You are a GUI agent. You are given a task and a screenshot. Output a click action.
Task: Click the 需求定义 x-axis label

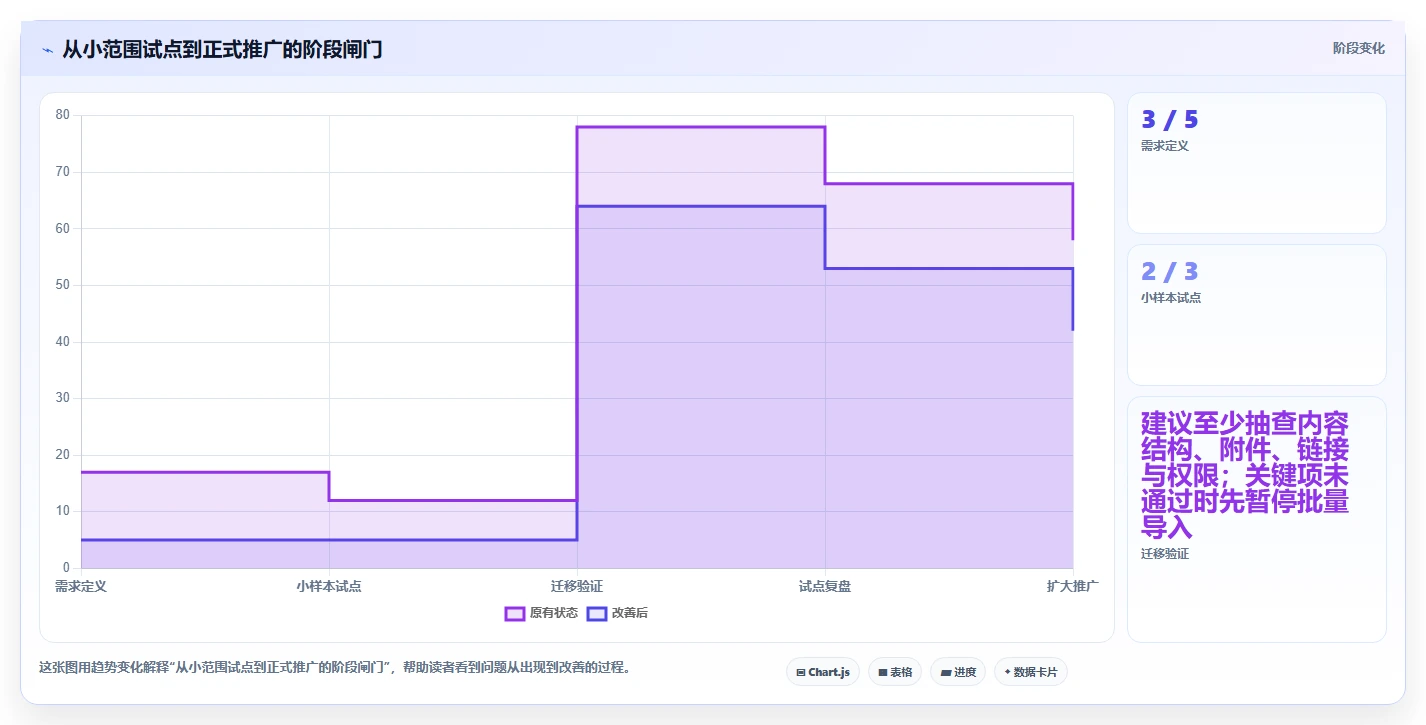pyautogui.click(x=81, y=586)
